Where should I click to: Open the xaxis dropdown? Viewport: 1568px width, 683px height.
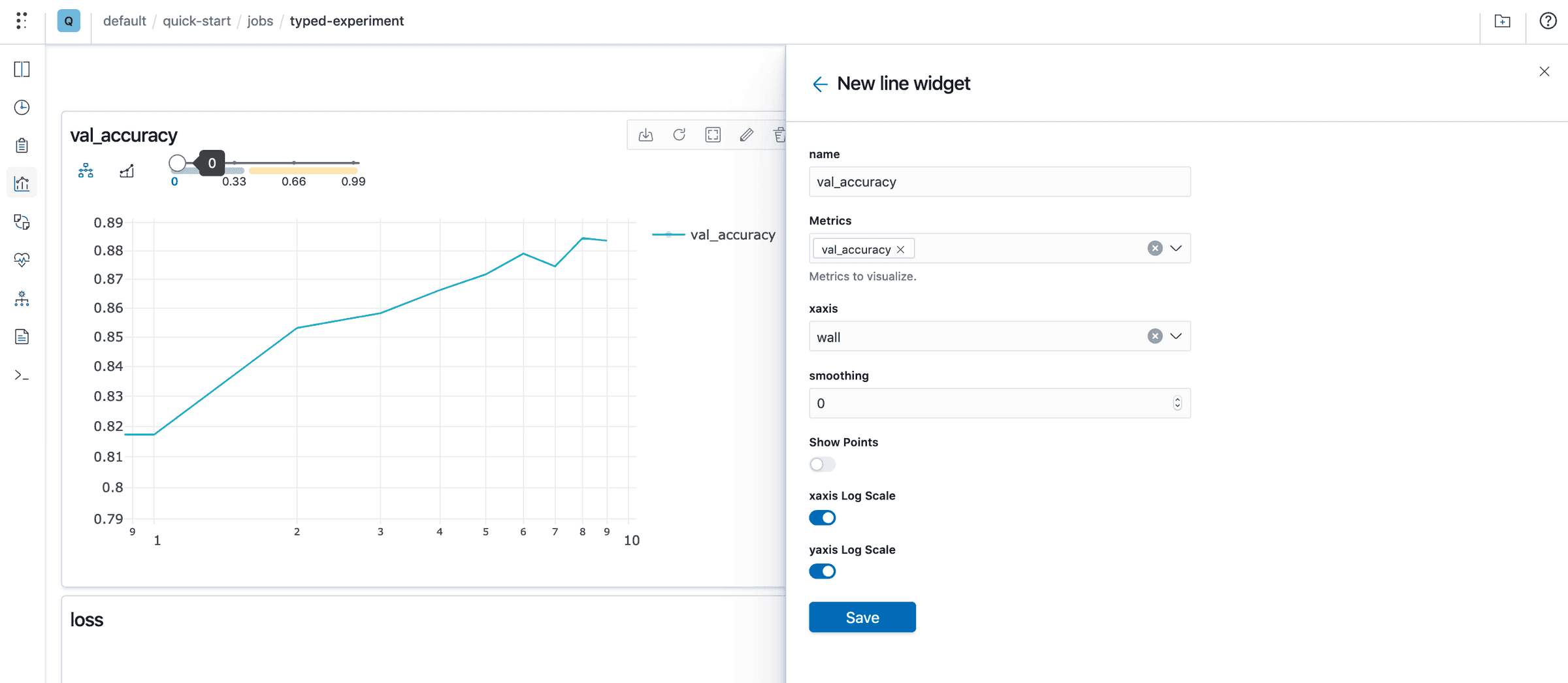tap(1176, 336)
